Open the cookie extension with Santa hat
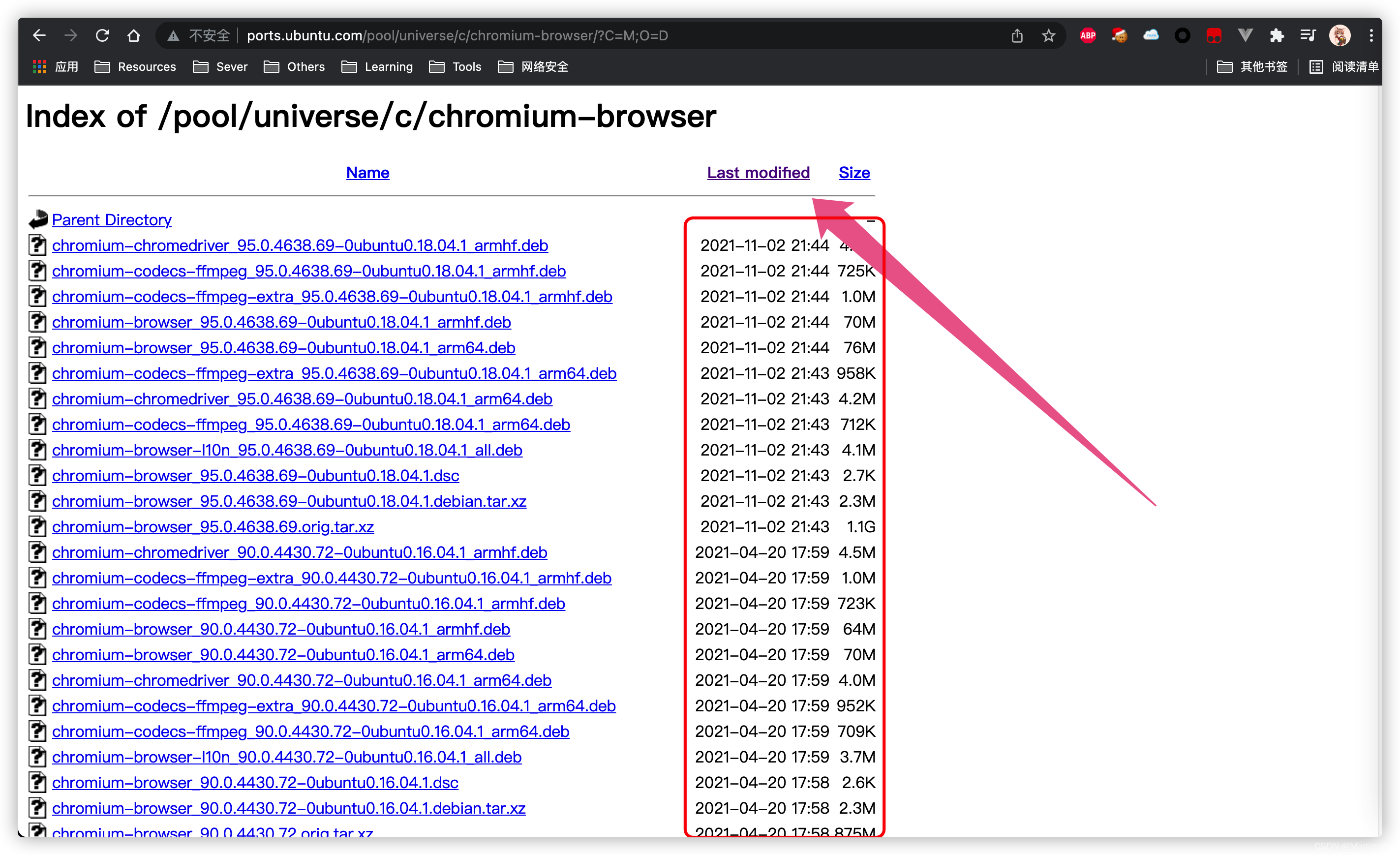1400x855 pixels. point(1119,36)
